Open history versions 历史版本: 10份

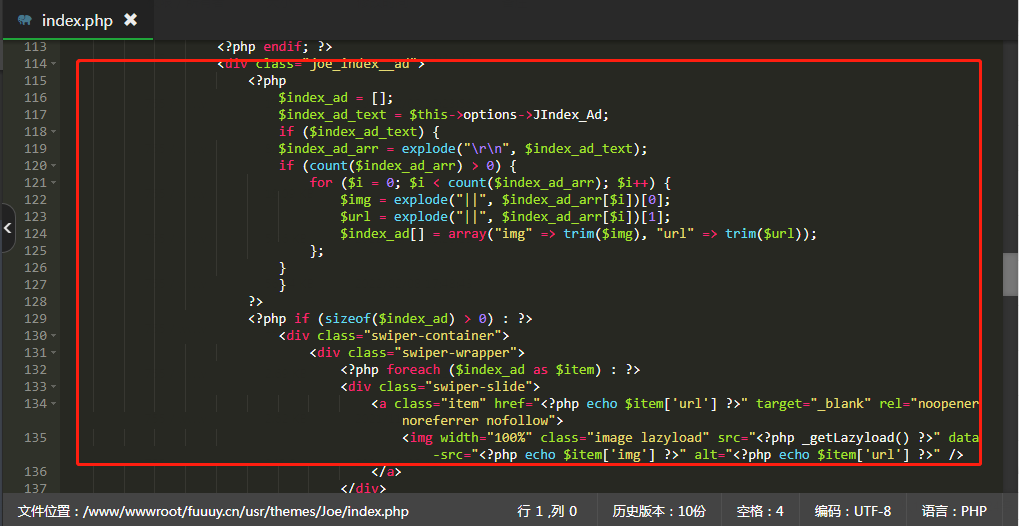[x=658, y=511]
